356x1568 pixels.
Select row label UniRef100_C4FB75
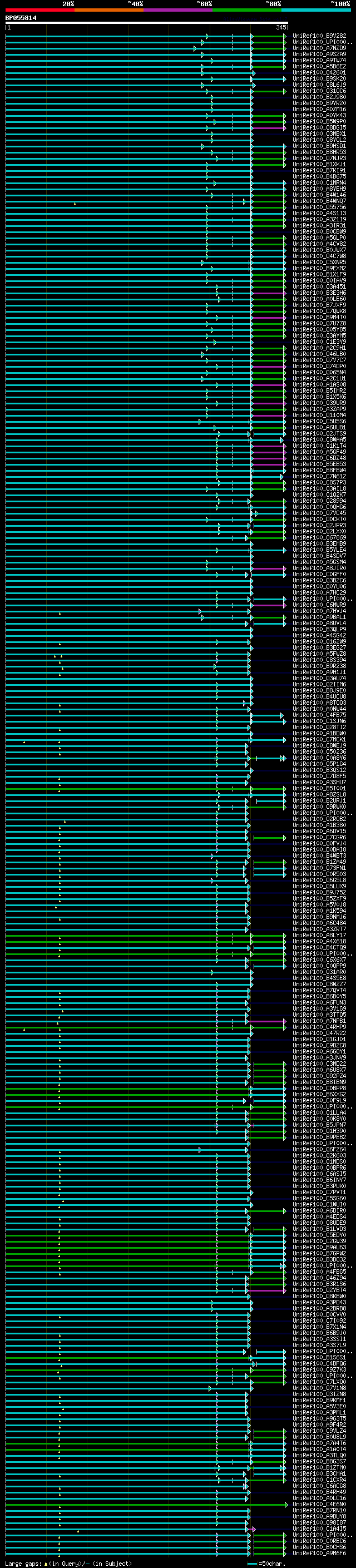[319, 715]
